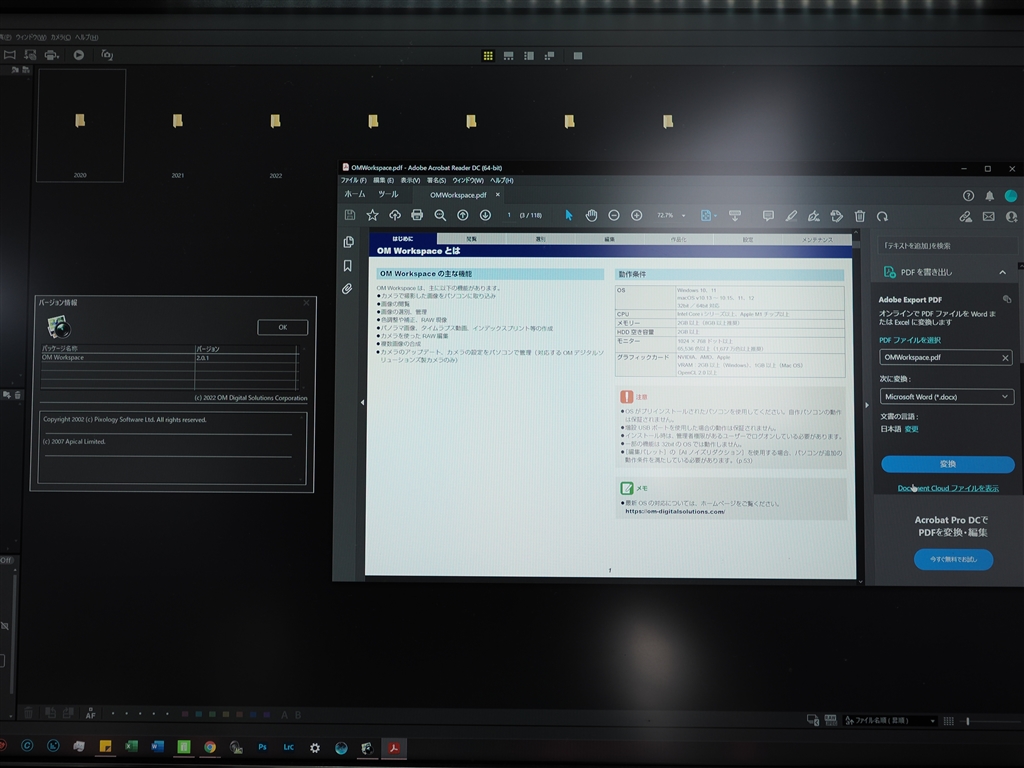Go to the next page arrow
Viewport: 1024px width, 768px height.
[x=485, y=216]
